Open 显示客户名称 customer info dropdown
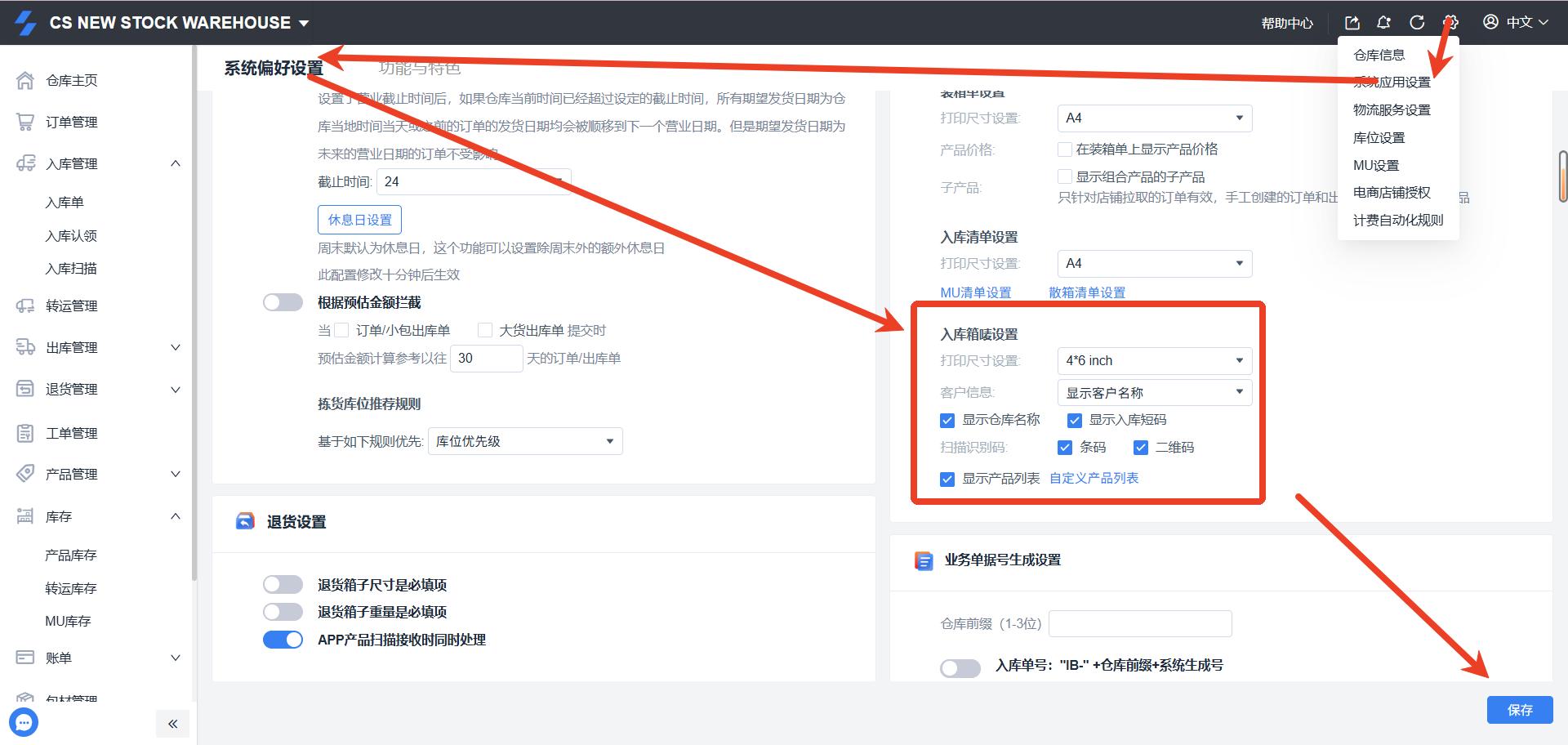1568x745 pixels. 1153,393
